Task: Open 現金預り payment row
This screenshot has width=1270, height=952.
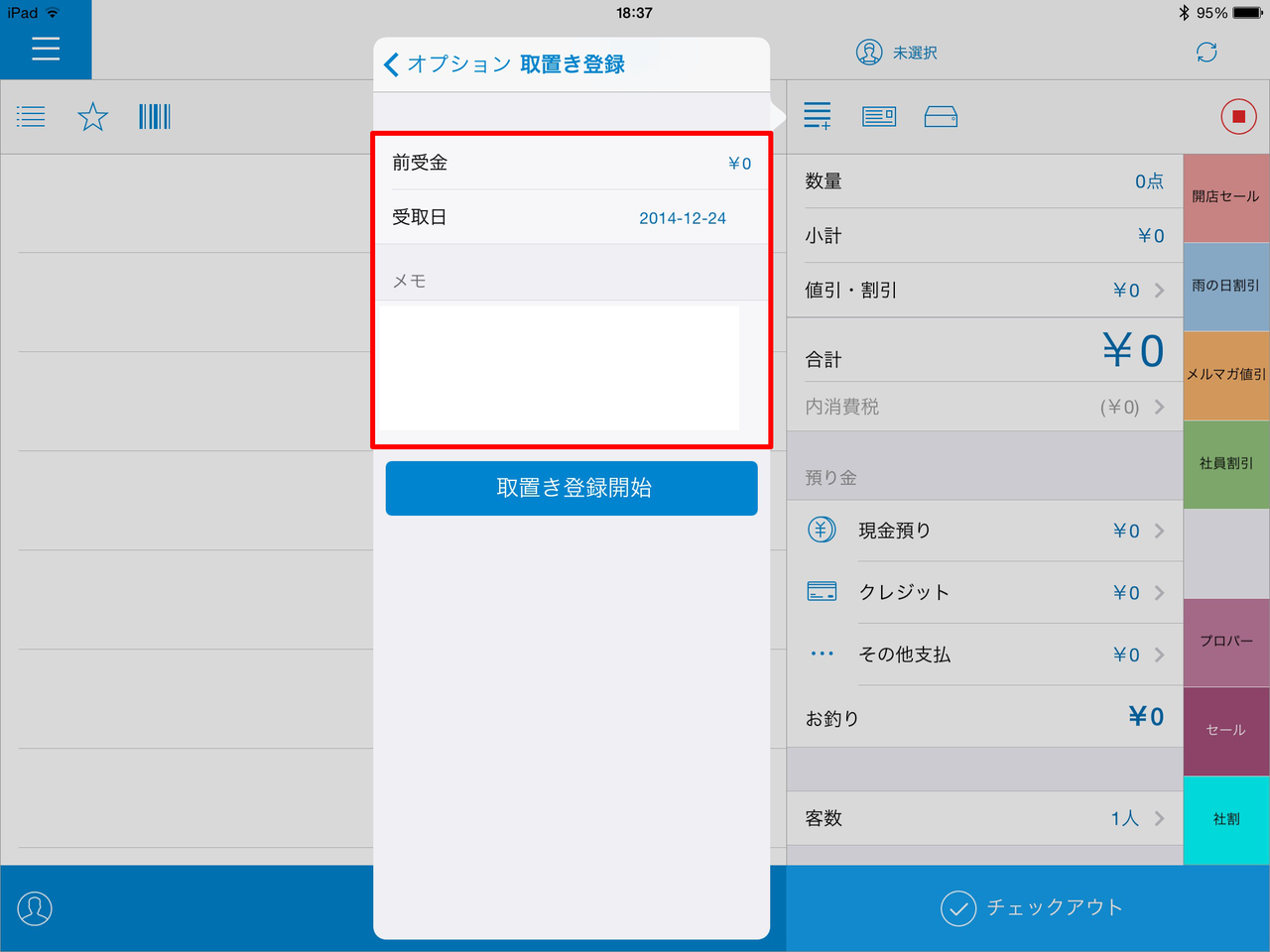Action: click(x=985, y=531)
